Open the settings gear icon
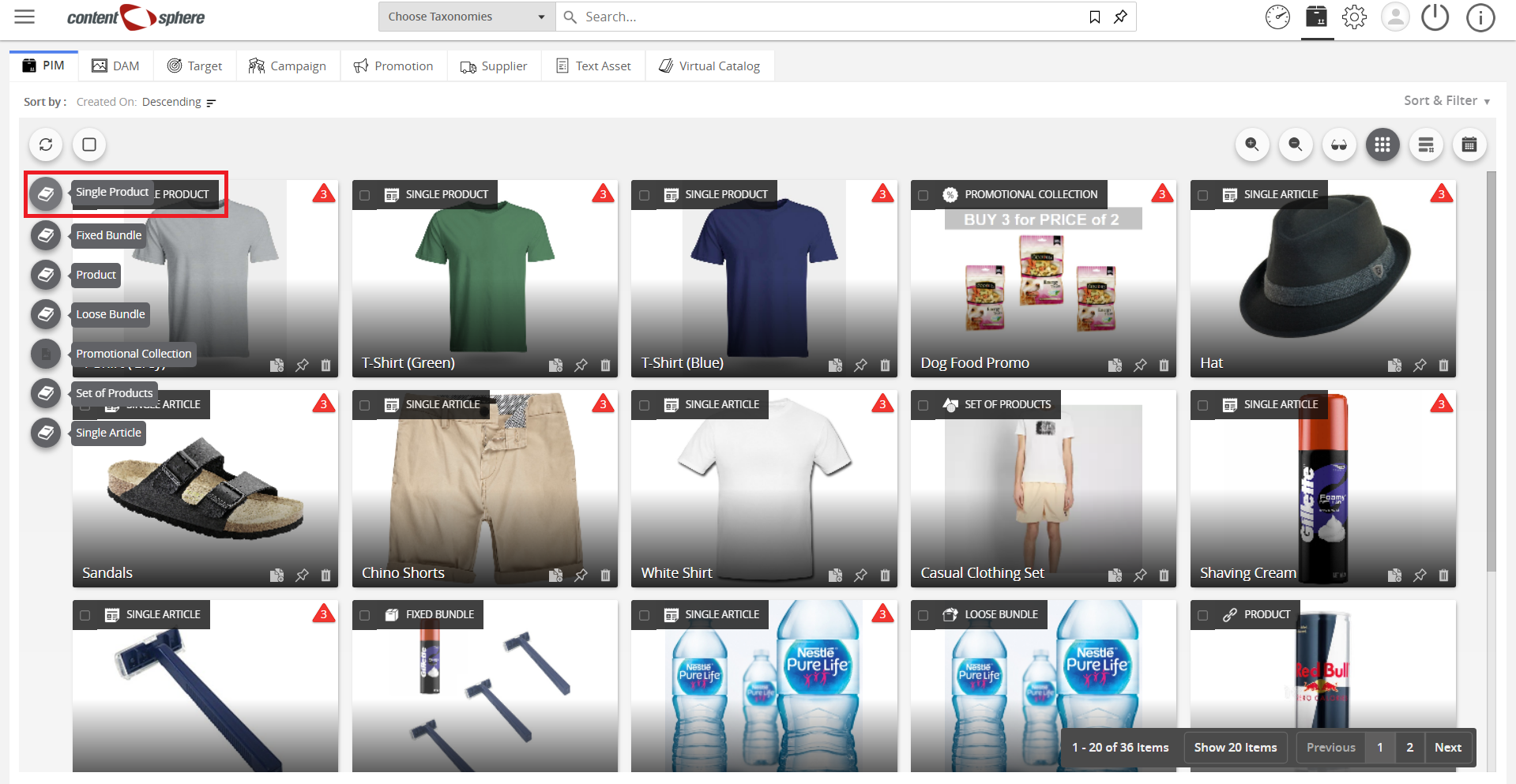Image resolution: width=1516 pixels, height=784 pixels. pos(1354,17)
